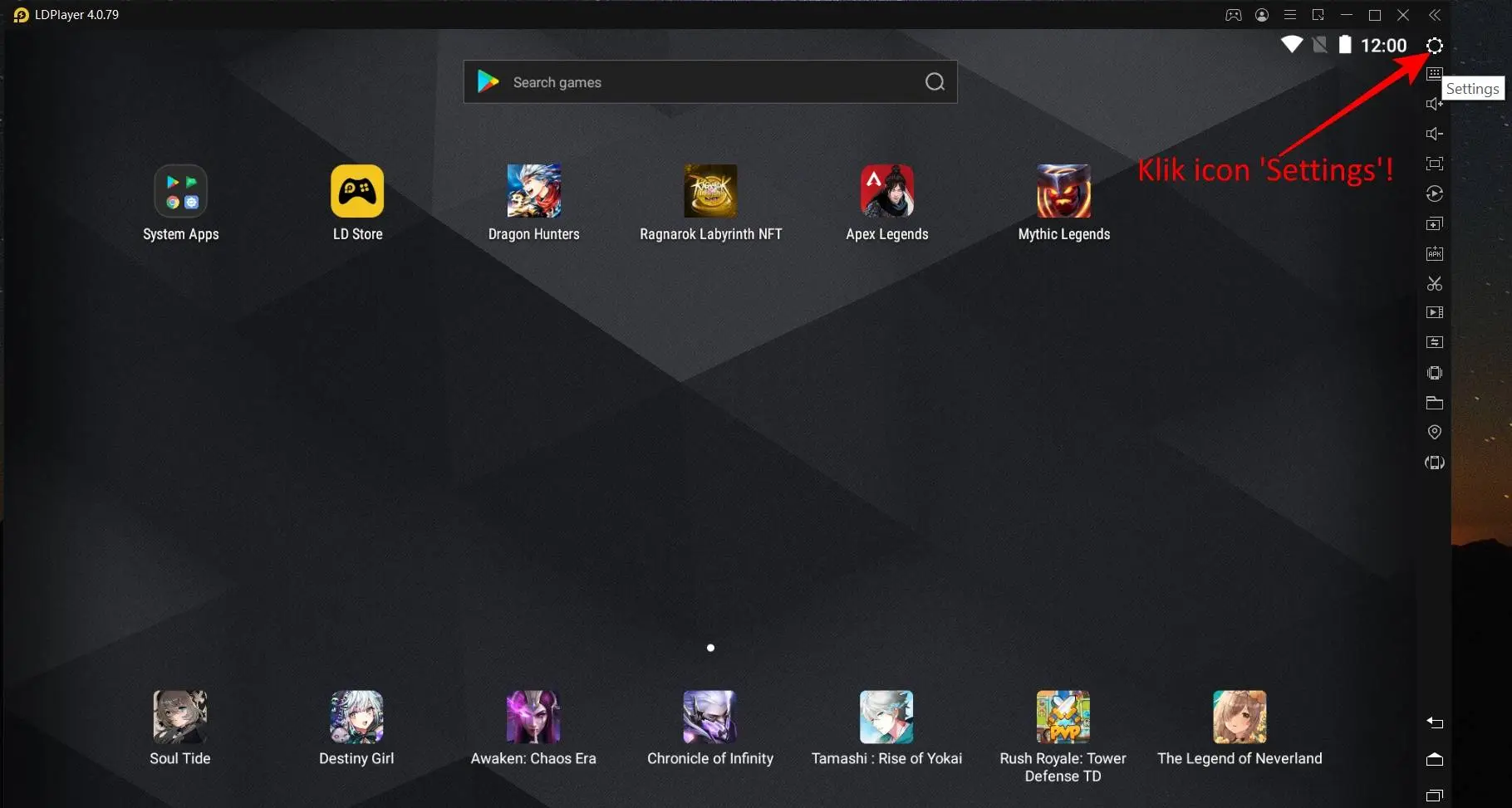Open Soul Tide app icon
Screen dimensions: 1512x808
pos(180,717)
